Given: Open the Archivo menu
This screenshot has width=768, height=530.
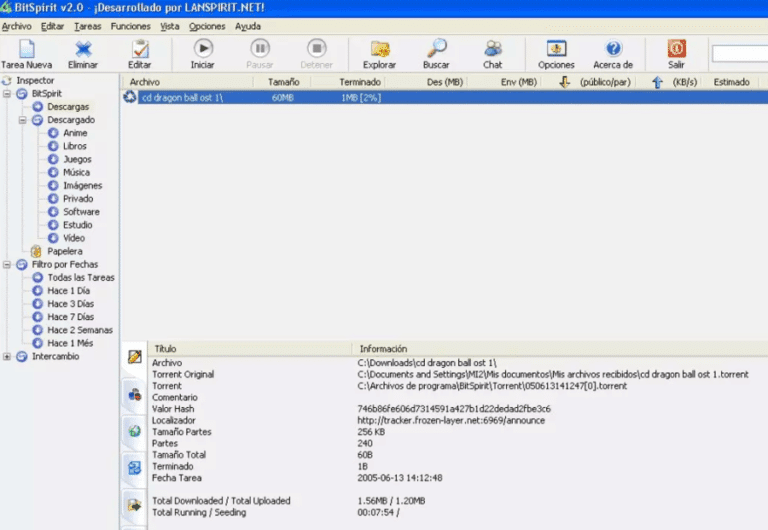Looking at the screenshot, I should (x=17, y=26).
